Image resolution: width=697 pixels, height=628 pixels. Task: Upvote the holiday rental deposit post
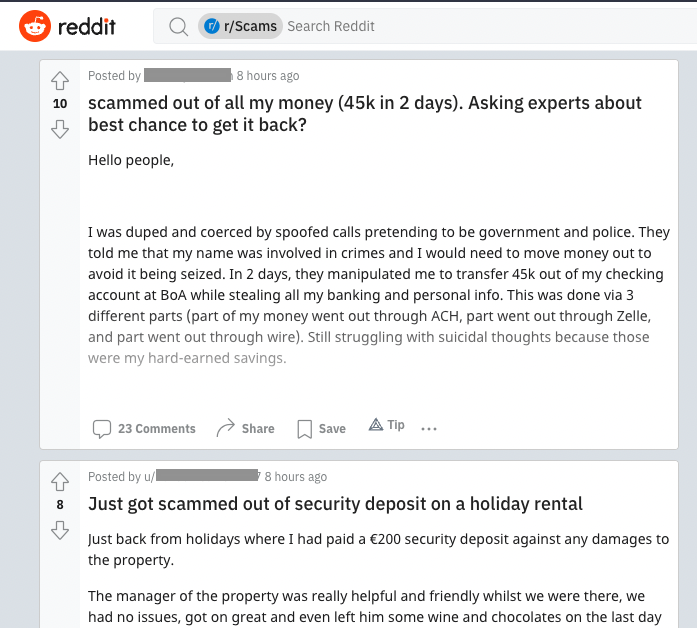60,482
